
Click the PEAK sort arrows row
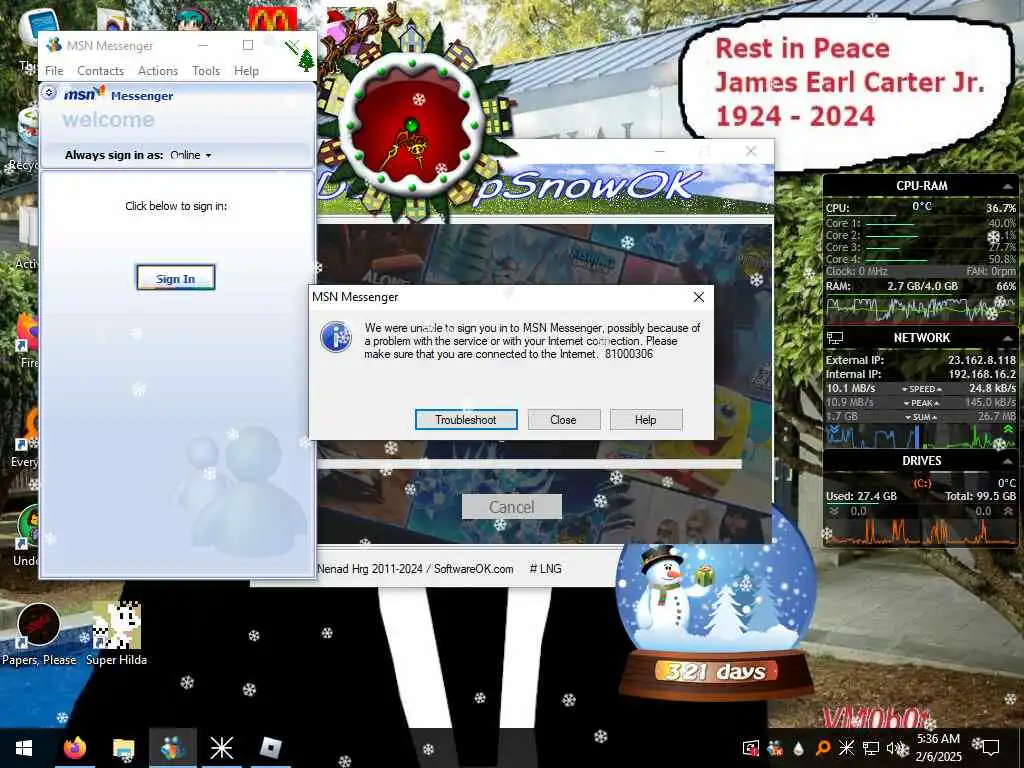click(x=921, y=403)
